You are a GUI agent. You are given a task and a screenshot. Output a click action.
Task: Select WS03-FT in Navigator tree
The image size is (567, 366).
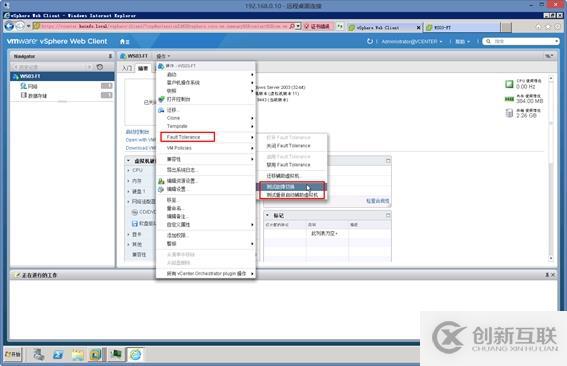click(62, 76)
